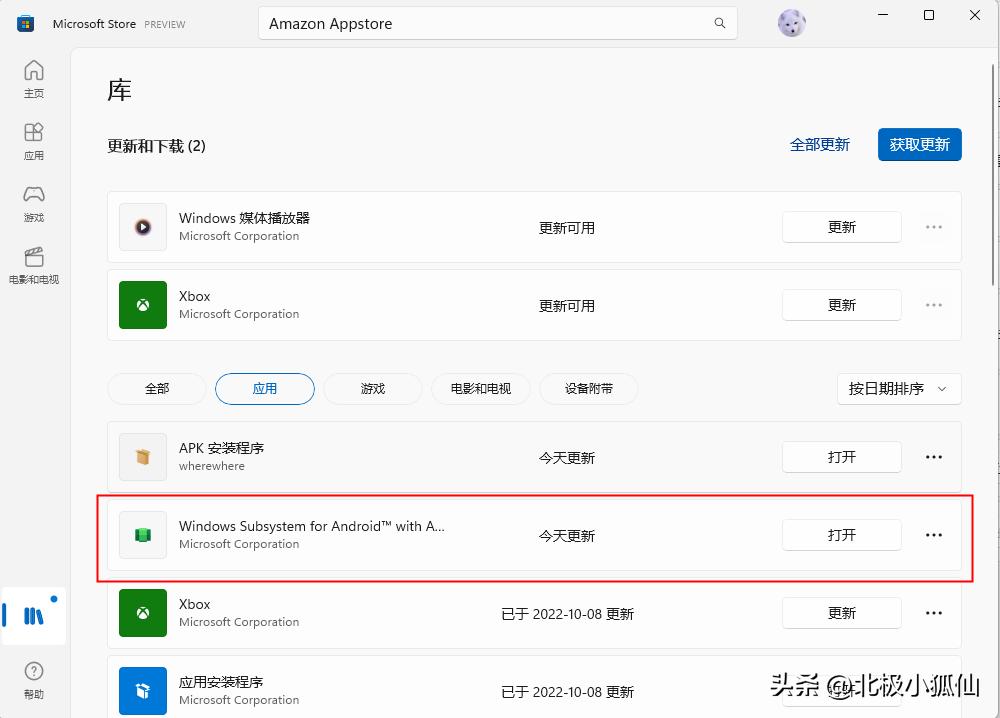Open more options for APK 安装程序
The image size is (1000, 718).
pyautogui.click(x=933, y=457)
